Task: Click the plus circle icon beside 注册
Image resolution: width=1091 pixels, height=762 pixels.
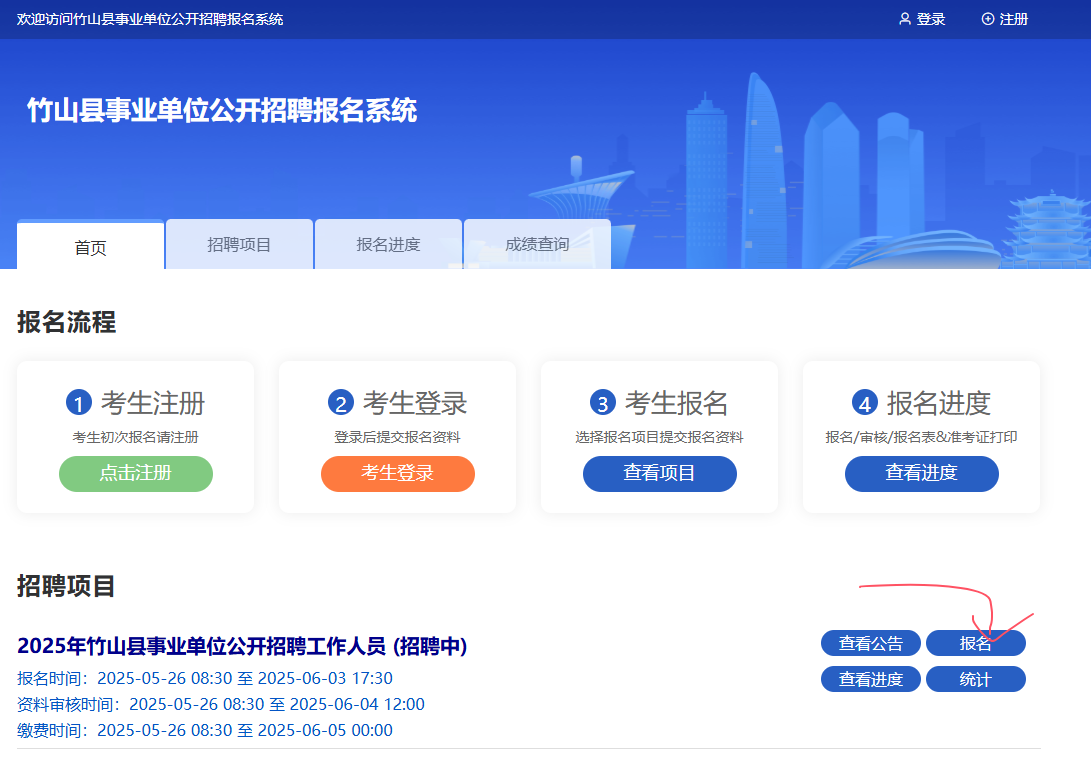Action: coord(987,19)
